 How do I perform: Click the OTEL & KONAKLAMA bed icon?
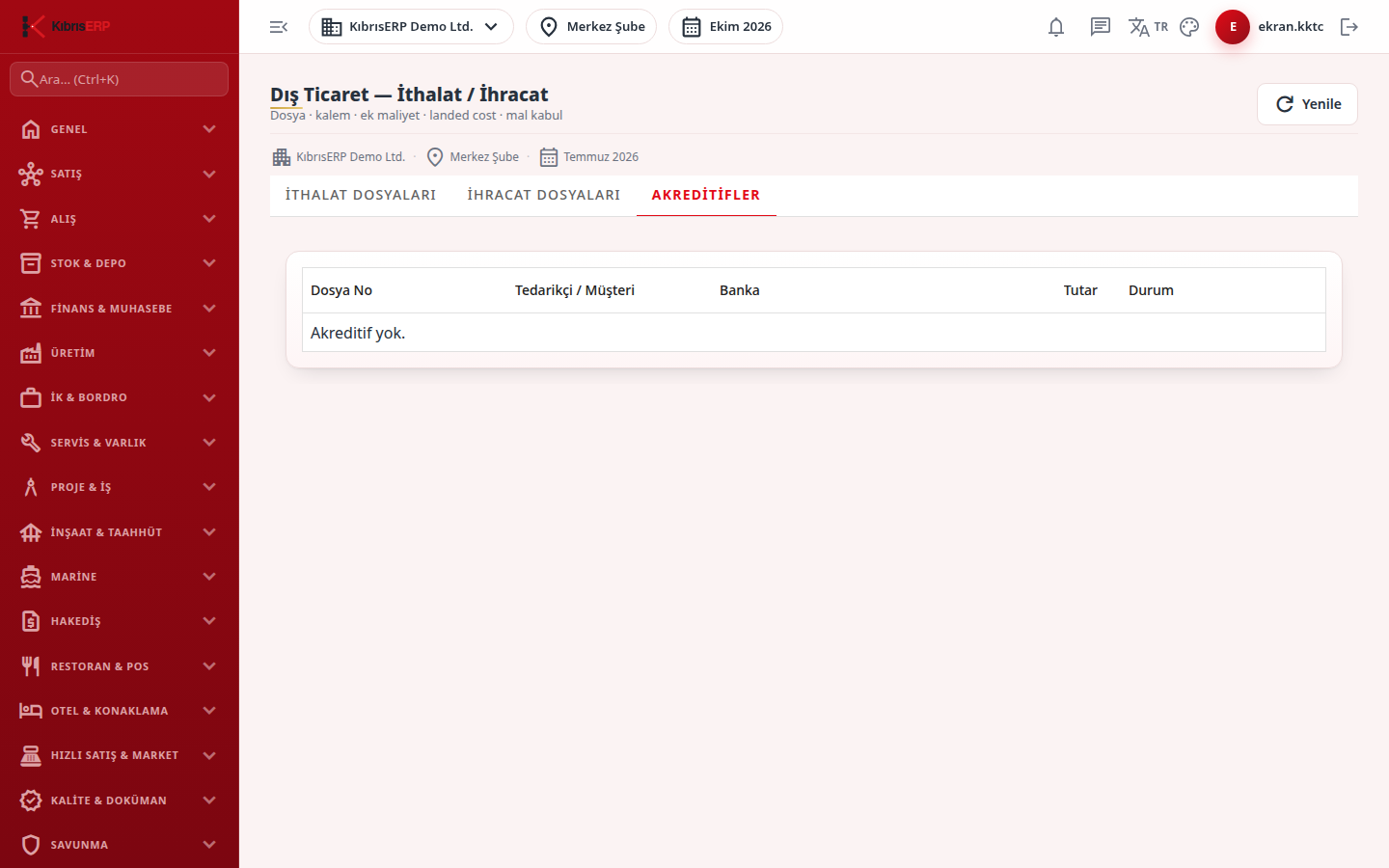[x=31, y=711]
